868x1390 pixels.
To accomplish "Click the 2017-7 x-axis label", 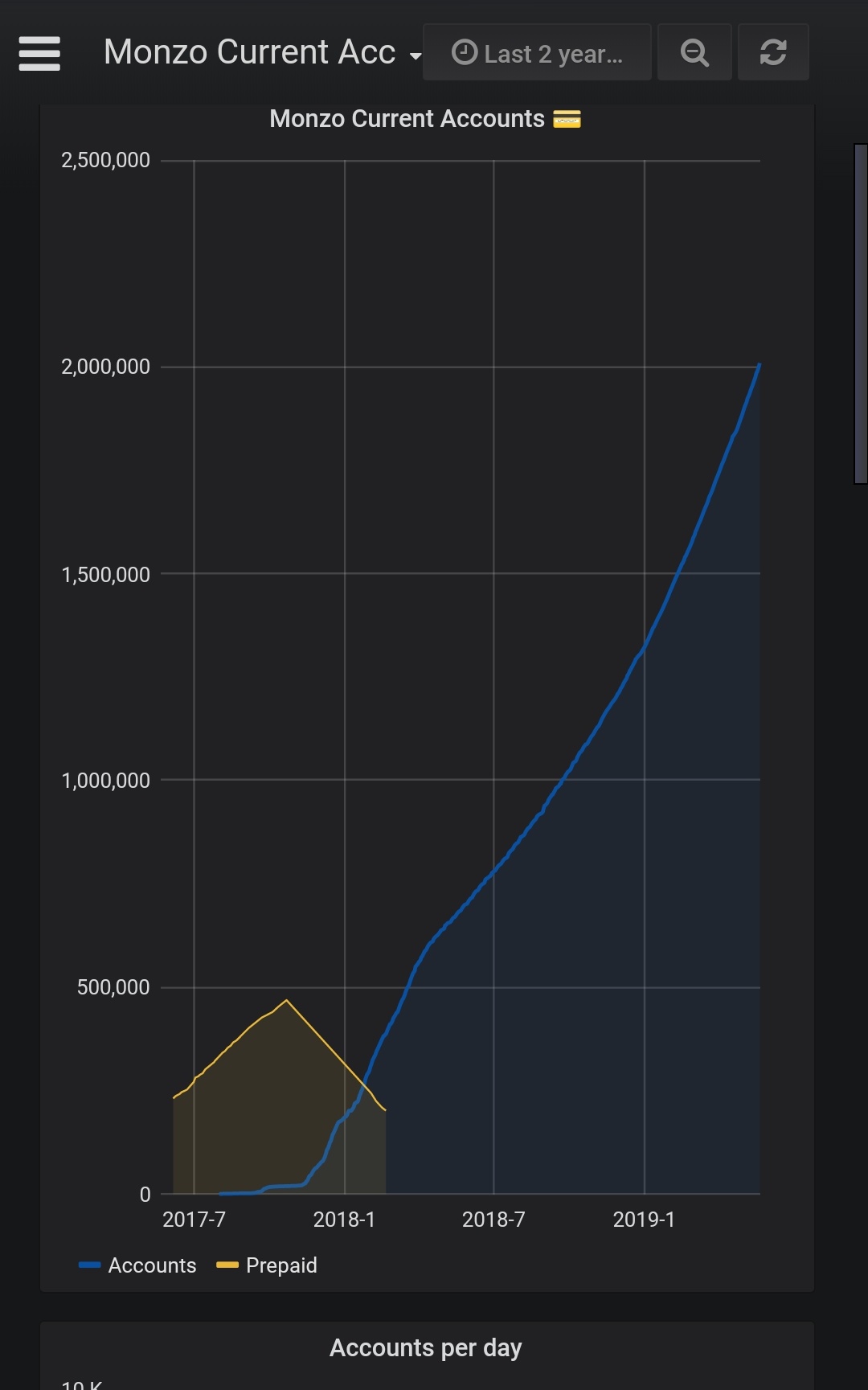I will (194, 1220).
